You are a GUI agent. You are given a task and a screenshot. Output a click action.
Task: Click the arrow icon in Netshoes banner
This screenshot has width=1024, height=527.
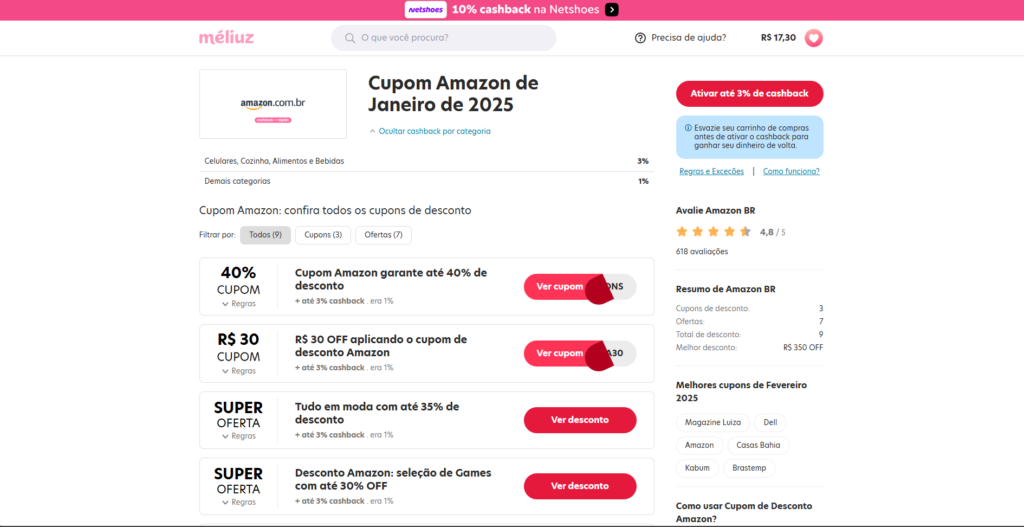pyautogui.click(x=611, y=10)
